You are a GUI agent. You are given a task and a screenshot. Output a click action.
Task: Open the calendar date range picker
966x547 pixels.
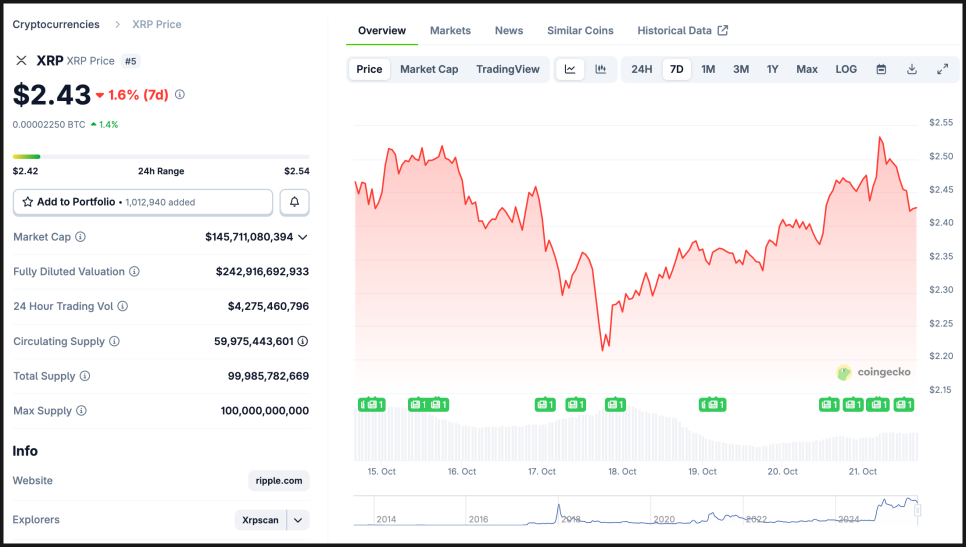pos(881,69)
